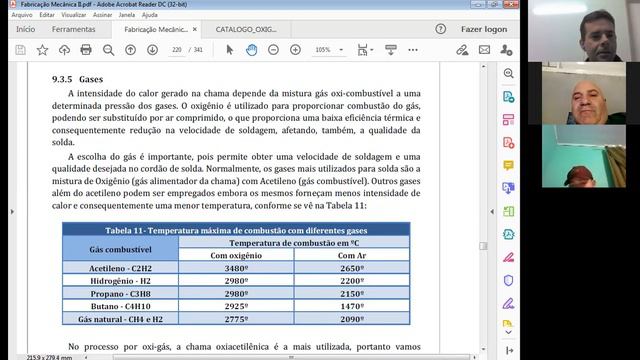
Task: Open the Comment tool yellow icon
Action: tap(508, 165)
